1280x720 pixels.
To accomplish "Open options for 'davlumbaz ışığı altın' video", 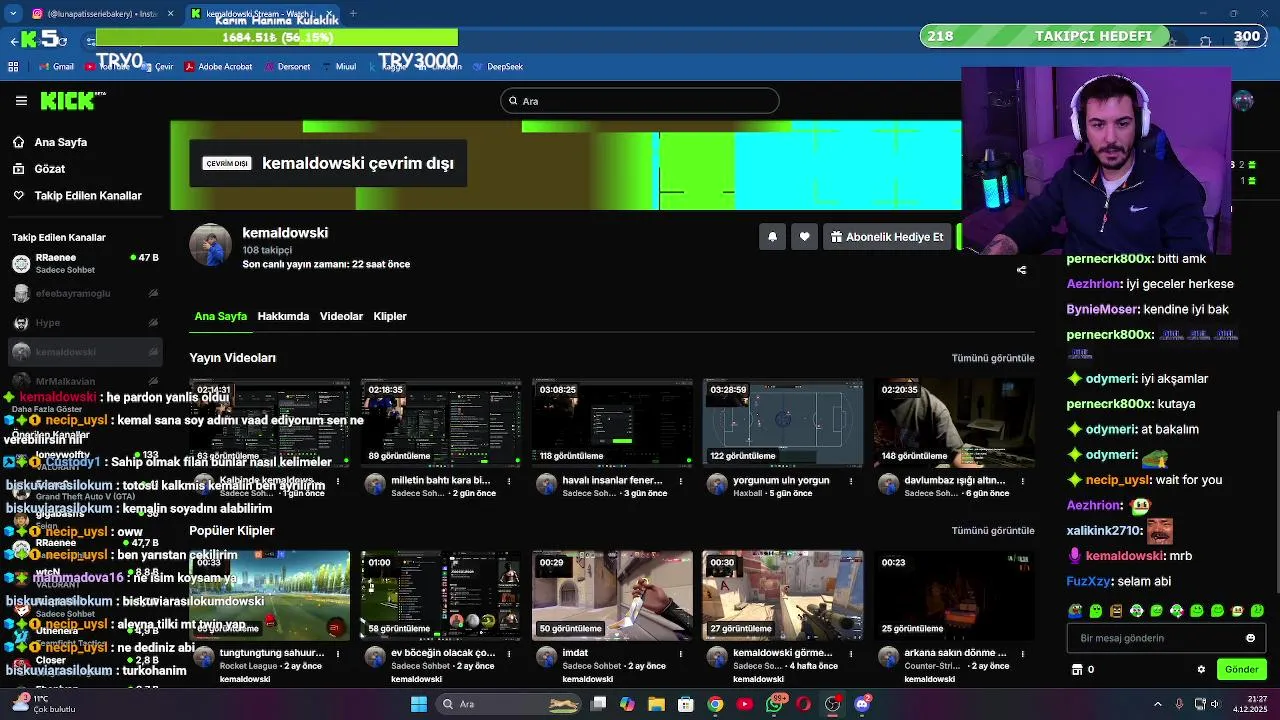I will click(1023, 484).
